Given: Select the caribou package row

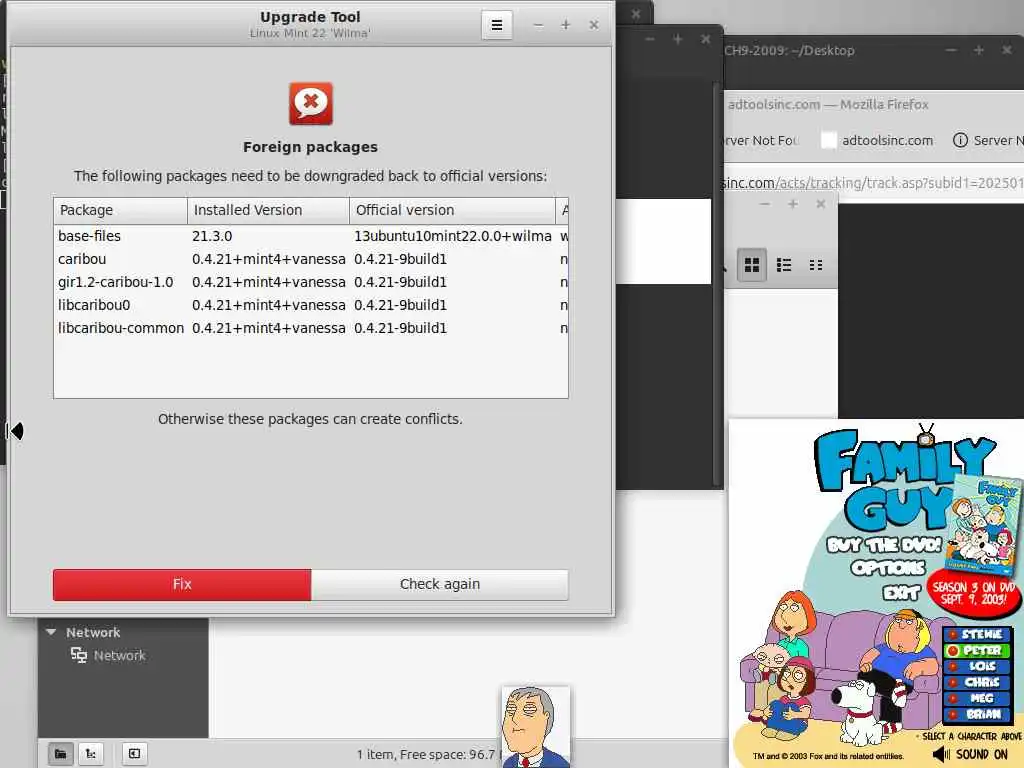Looking at the screenshot, I should click(x=311, y=259).
